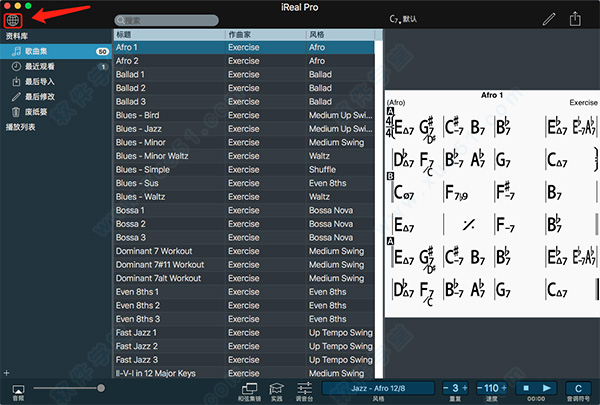Open the Last Edited pencil sidebar item
This screenshot has height=405, width=600.
pos(56,97)
